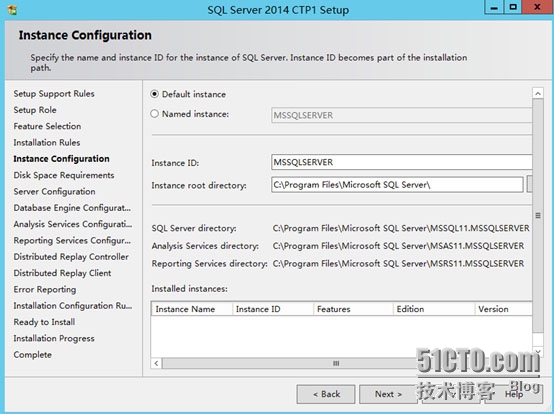The height and width of the screenshot is (414, 554).
Task: Return with the Back button
Action: (326, 394)
